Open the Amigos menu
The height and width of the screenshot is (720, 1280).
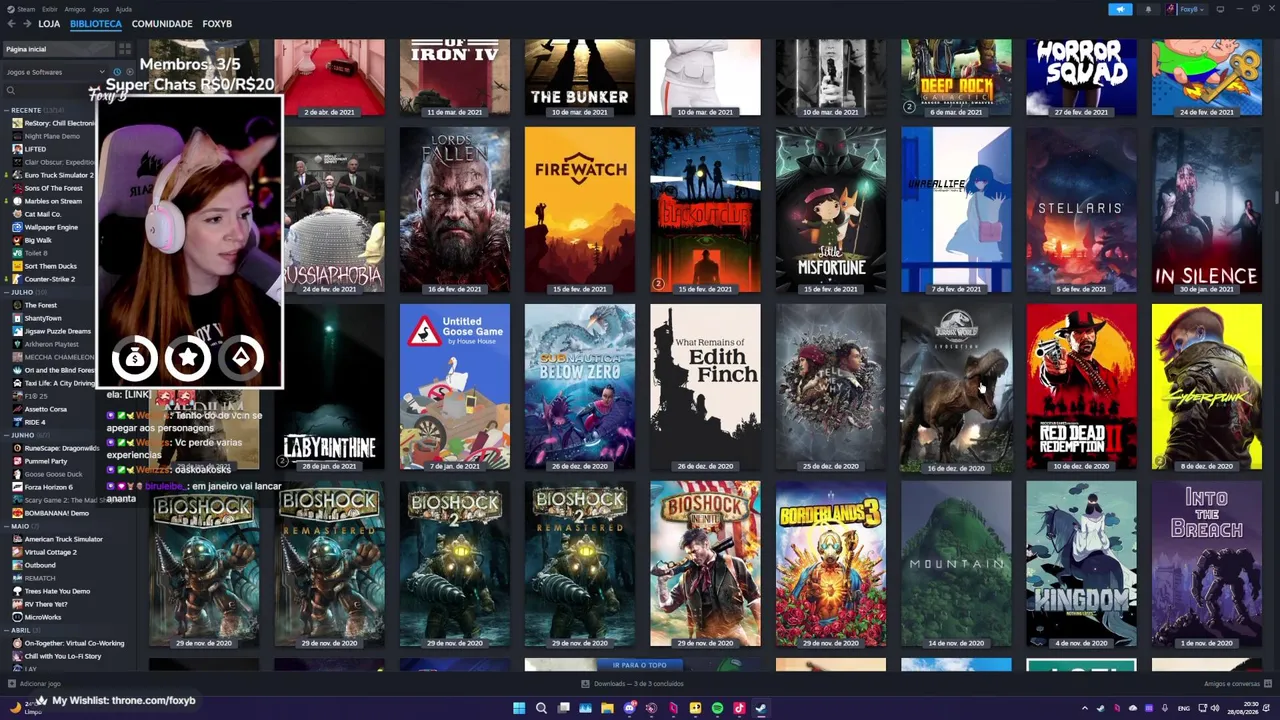click(75, 9)
